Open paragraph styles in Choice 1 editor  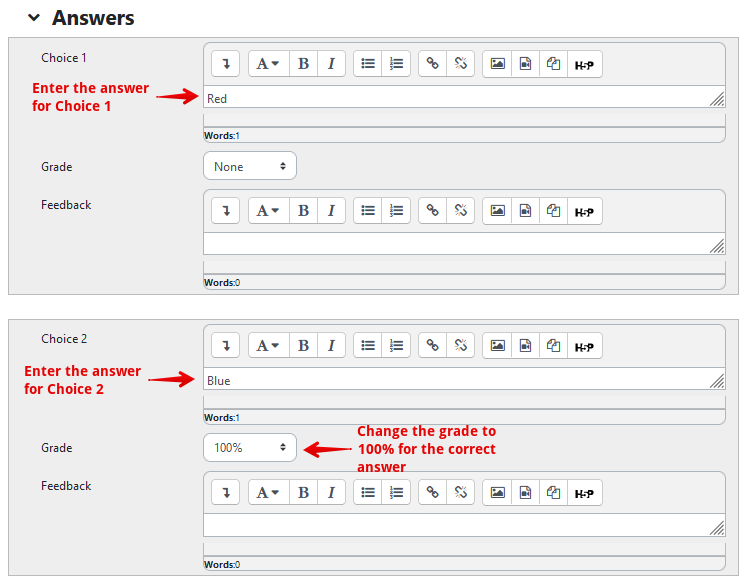coord(269,64)
